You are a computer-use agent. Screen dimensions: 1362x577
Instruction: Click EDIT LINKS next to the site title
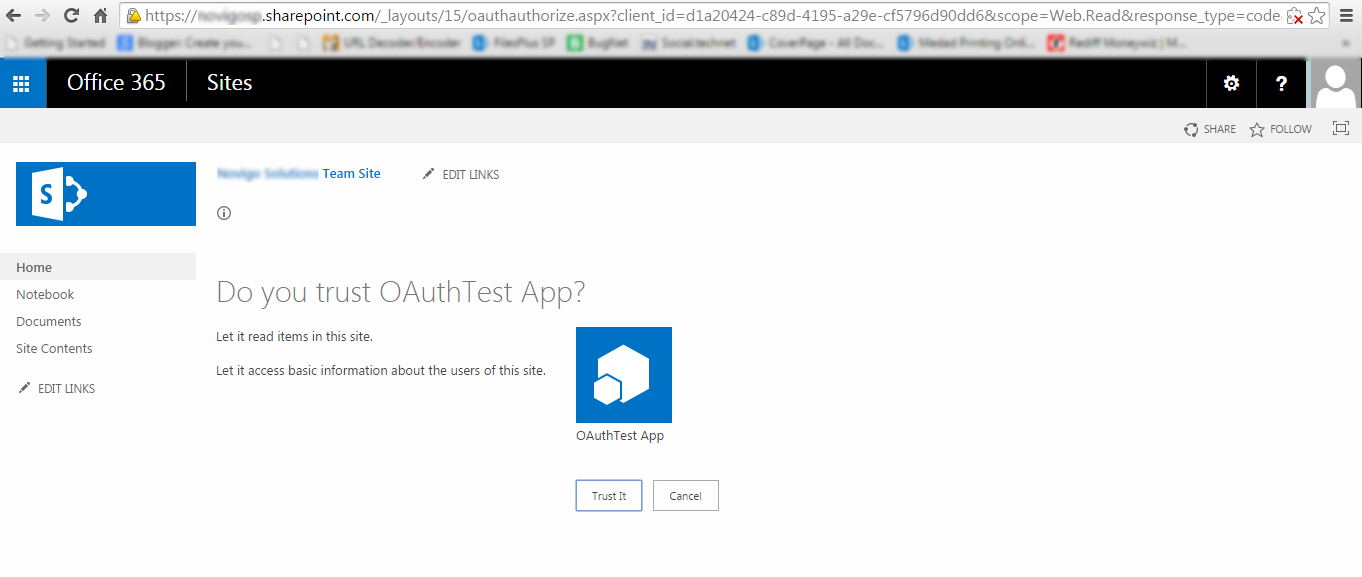point(468,173)
